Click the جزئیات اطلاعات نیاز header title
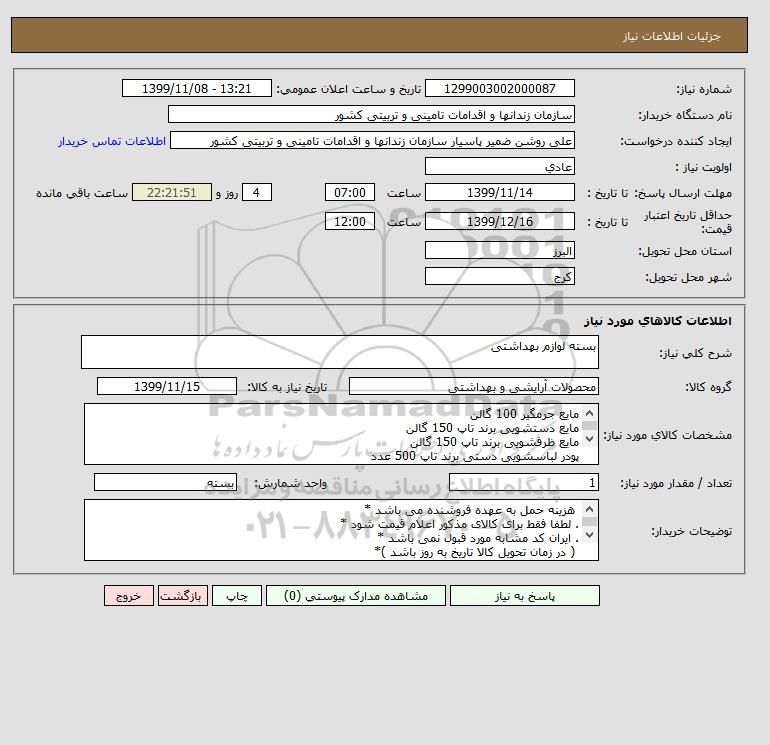 click(671, 36)
